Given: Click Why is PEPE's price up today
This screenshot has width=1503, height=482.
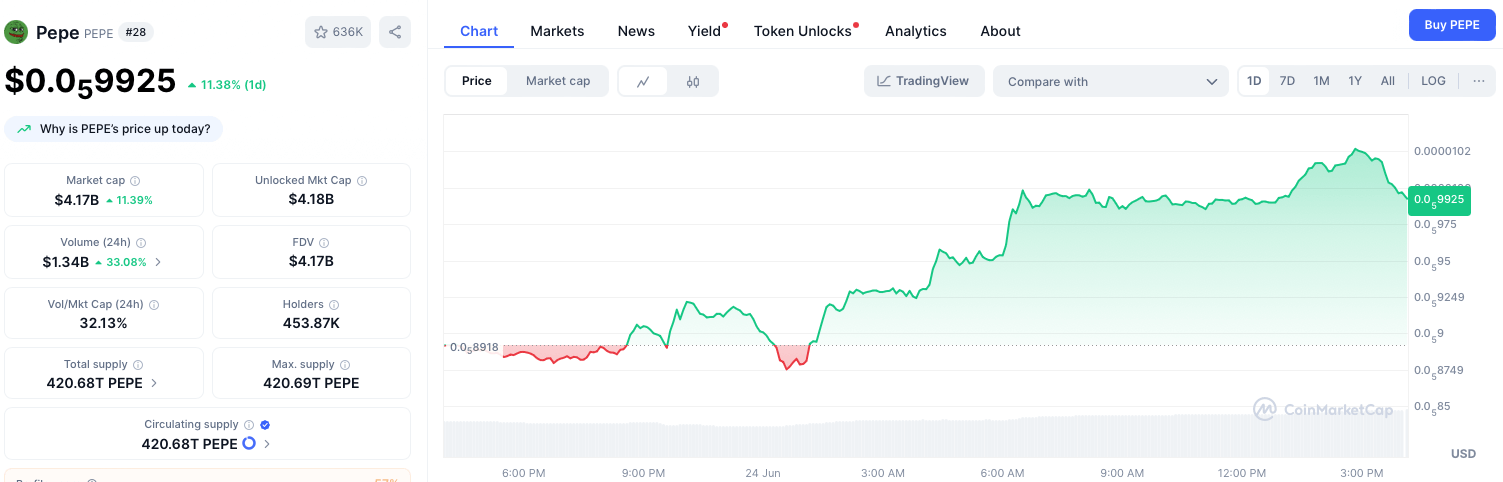Looking at the screenshot, I should [114, 129].
